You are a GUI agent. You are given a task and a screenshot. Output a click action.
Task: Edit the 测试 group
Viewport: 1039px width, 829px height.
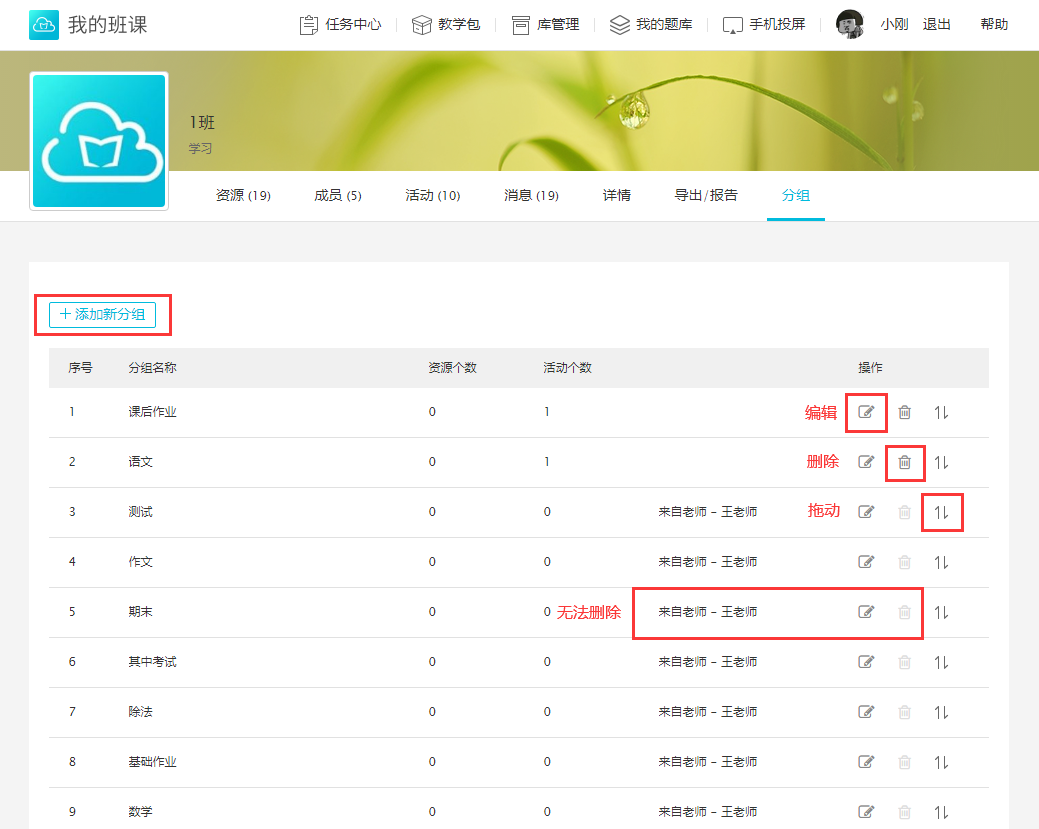tap(866, 512)
